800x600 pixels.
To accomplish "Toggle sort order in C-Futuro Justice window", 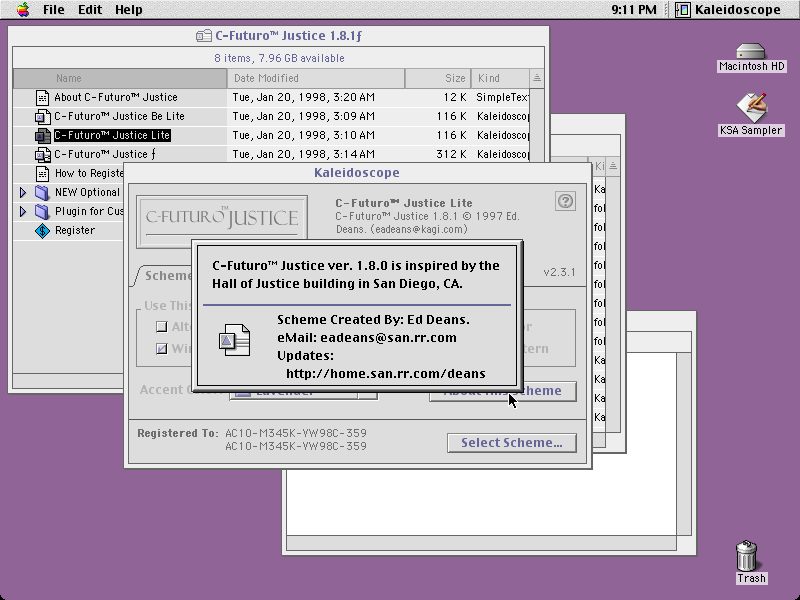I will (537, 78).
